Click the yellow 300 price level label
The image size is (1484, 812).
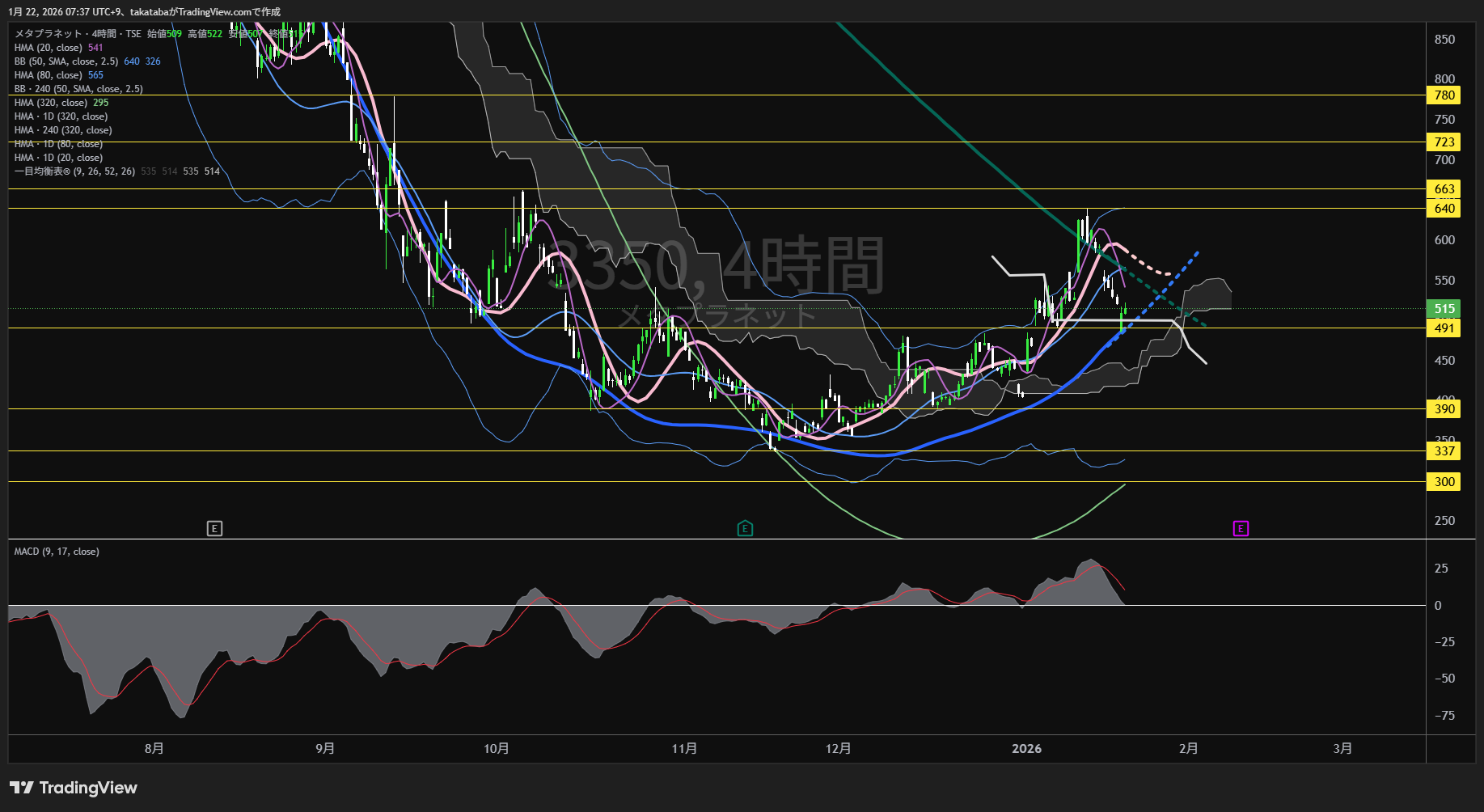pyautogui.click(x=1444, y=482)
